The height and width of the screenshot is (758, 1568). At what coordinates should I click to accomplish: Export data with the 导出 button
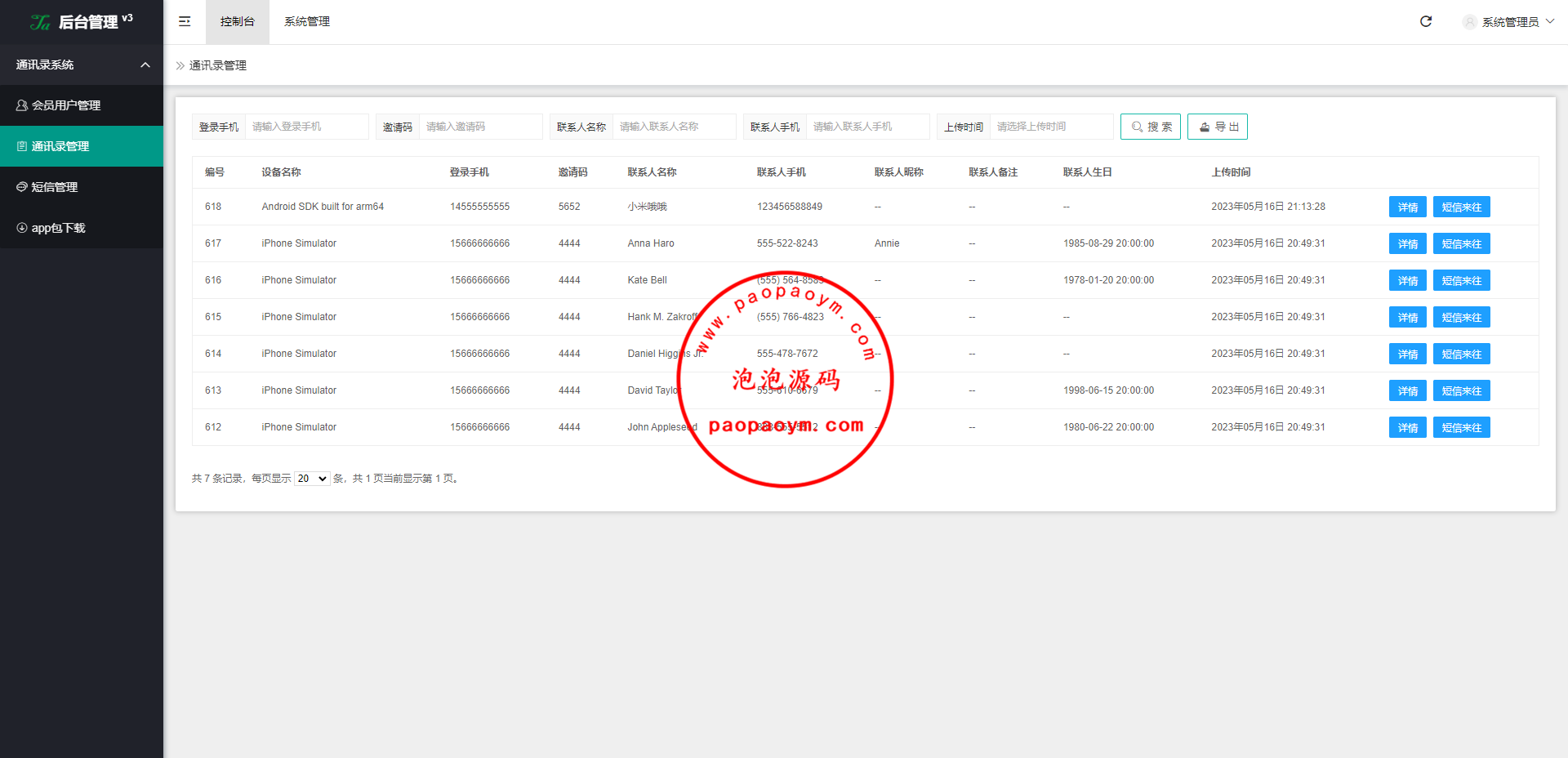pos(1217,127)
